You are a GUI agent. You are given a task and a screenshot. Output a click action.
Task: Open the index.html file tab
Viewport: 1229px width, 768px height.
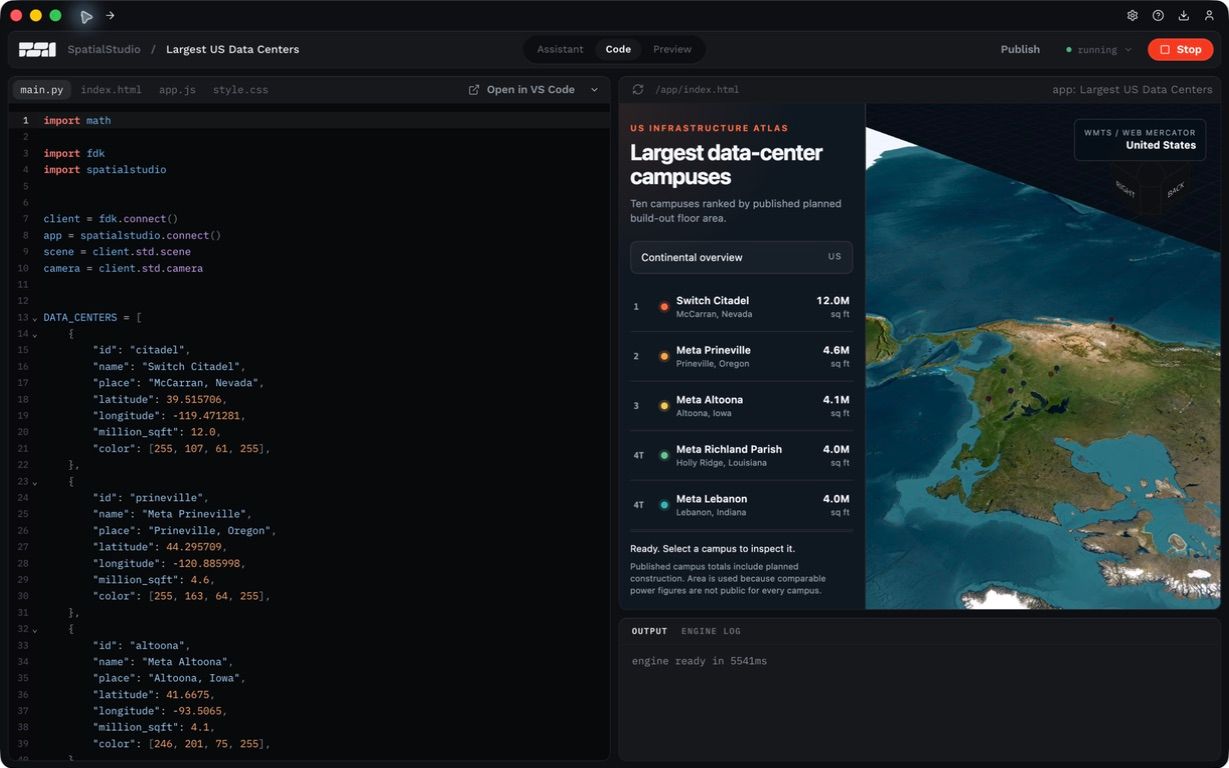click(x=111, y=90)
